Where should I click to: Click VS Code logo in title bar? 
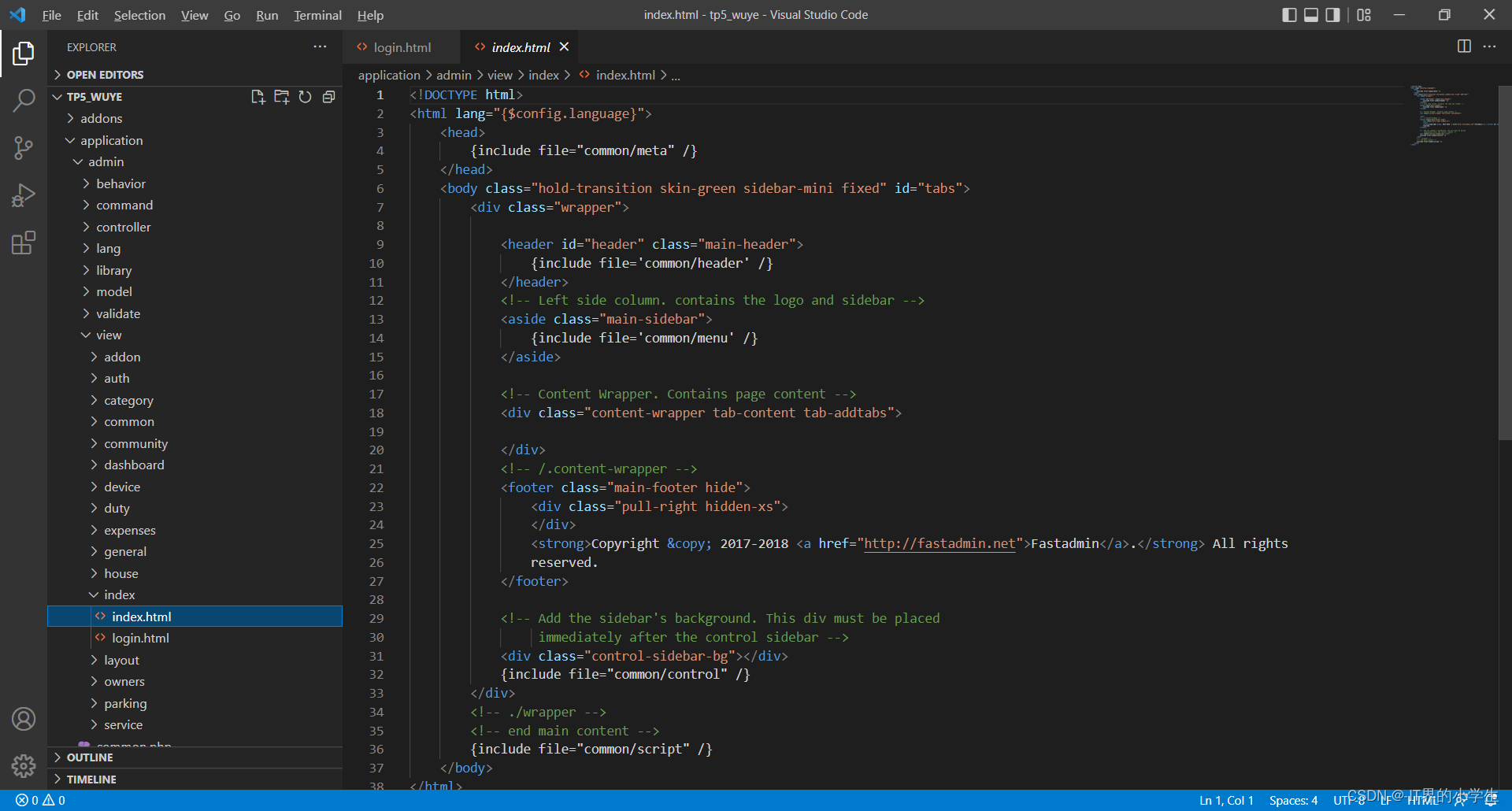(17, 15)
